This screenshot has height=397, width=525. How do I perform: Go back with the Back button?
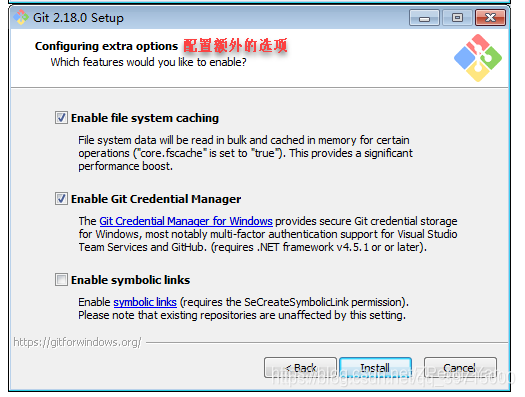pos(300,368)
